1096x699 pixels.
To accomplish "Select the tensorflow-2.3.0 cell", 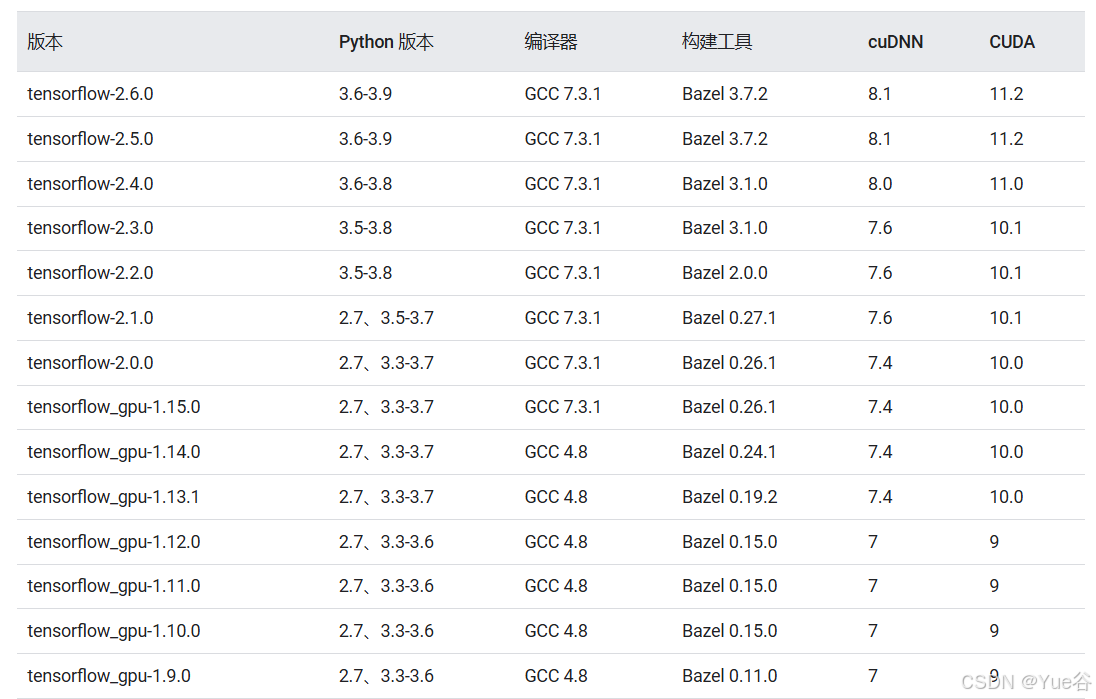I will coord(90,228).
